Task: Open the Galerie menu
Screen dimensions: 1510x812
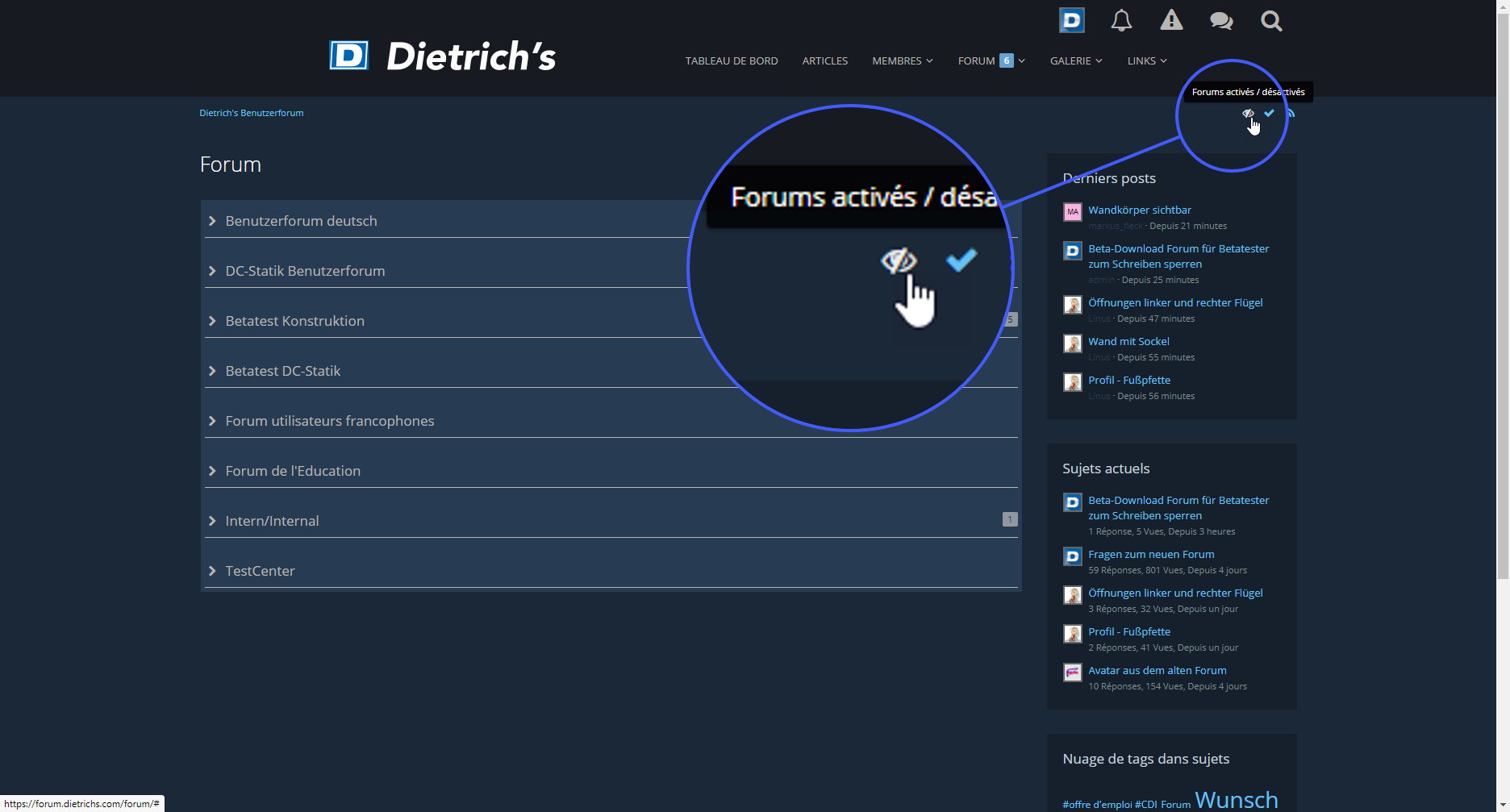Action: pyautogui.click(x=1075, y=61)
